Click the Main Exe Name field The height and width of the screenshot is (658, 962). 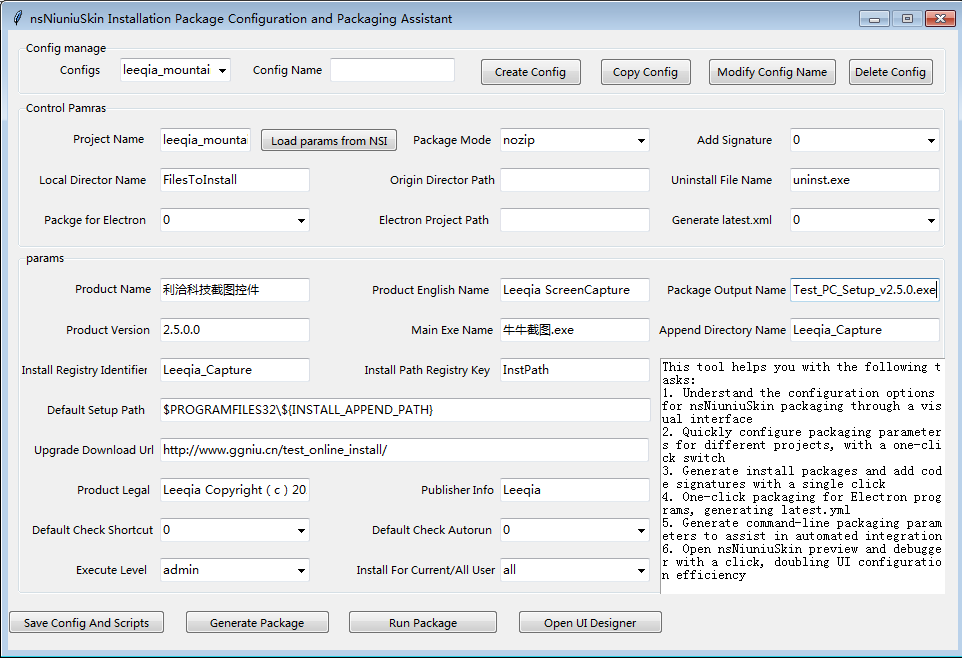[574, 330]
